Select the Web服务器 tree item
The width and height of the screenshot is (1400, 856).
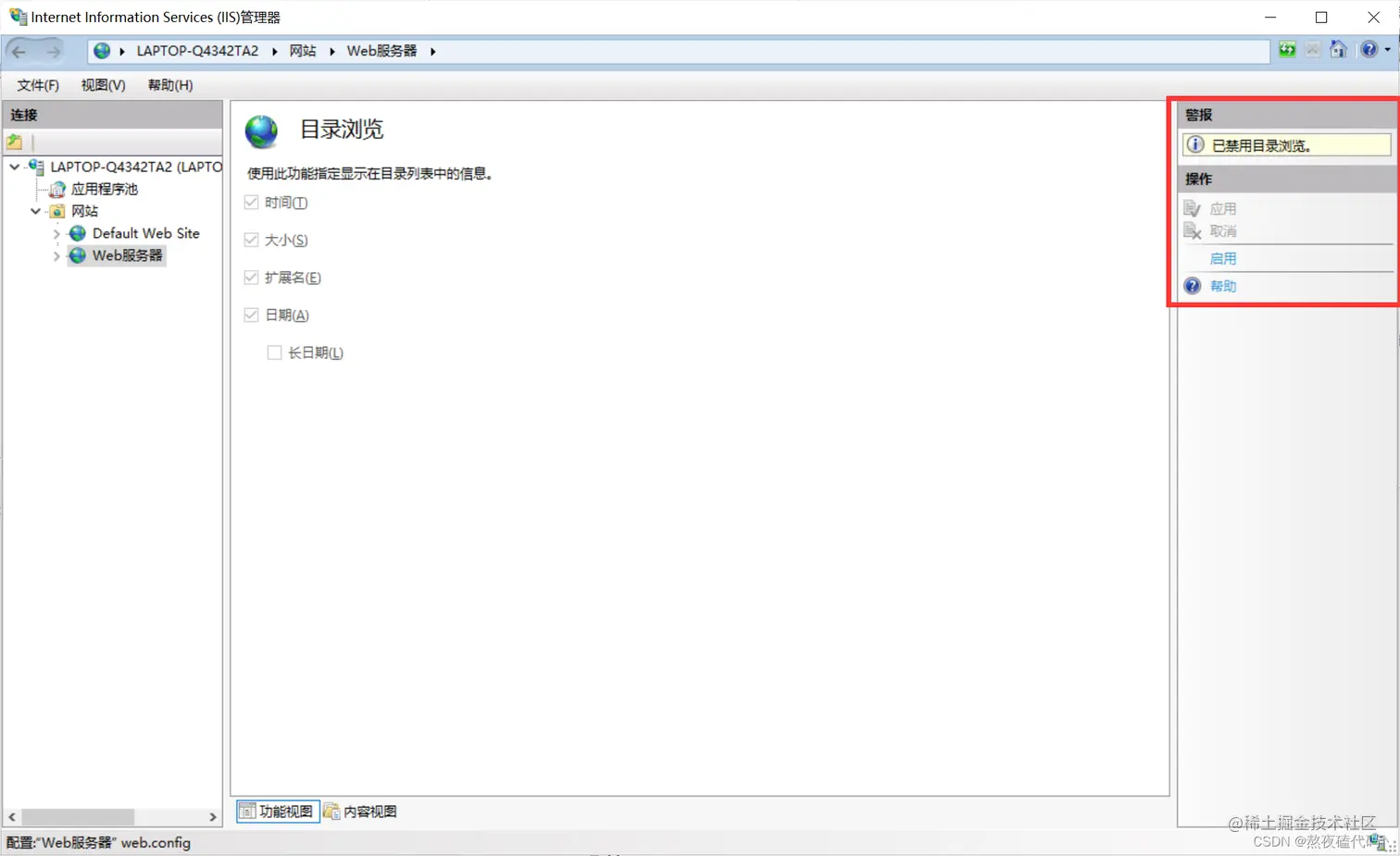127,255
